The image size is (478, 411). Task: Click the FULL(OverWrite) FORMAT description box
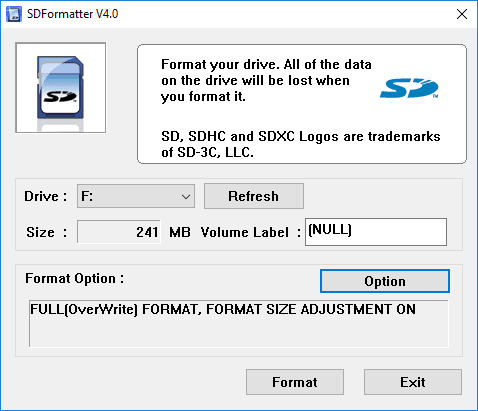(x=239, y=324)
